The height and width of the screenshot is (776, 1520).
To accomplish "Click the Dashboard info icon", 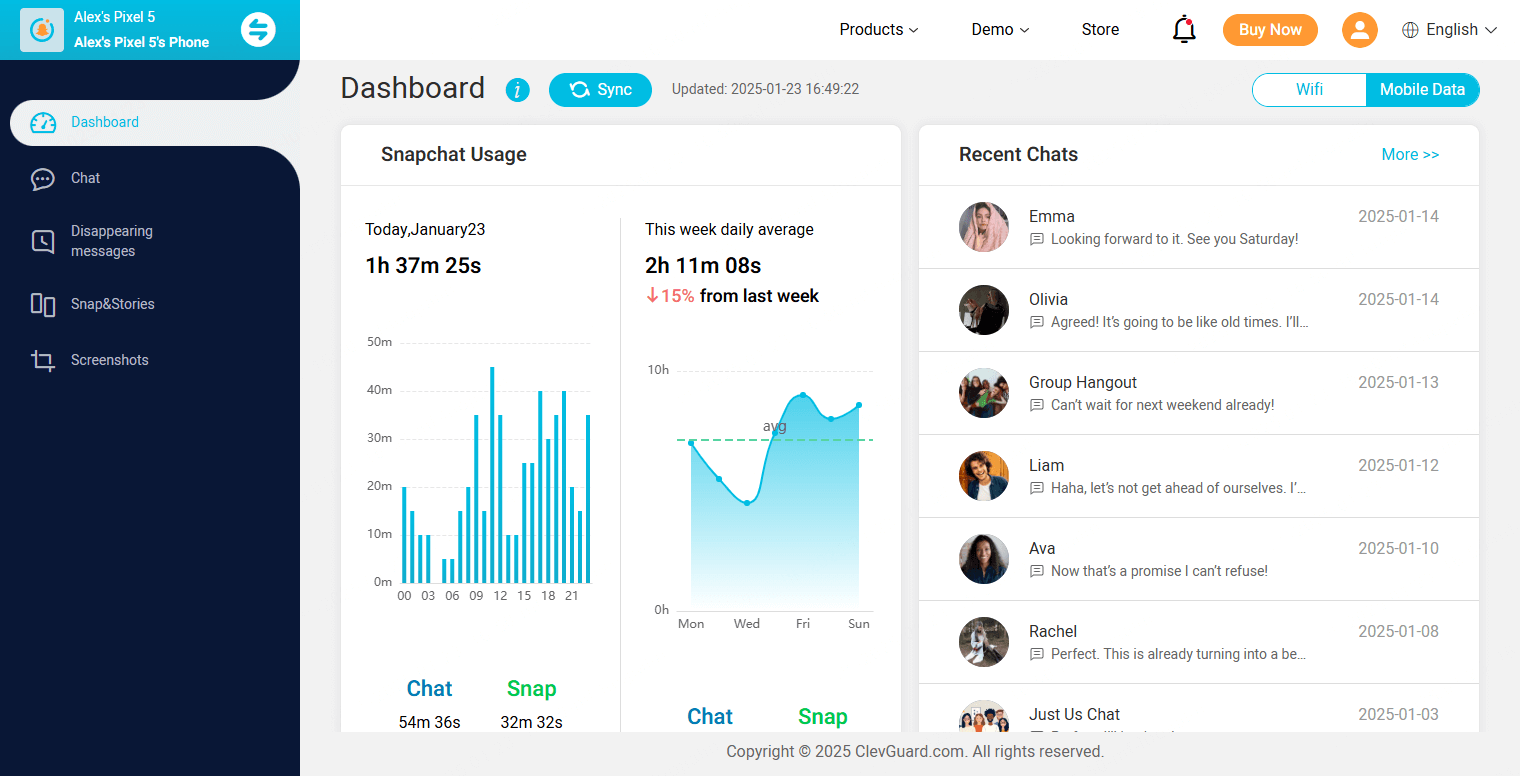I will pos(517,90).
